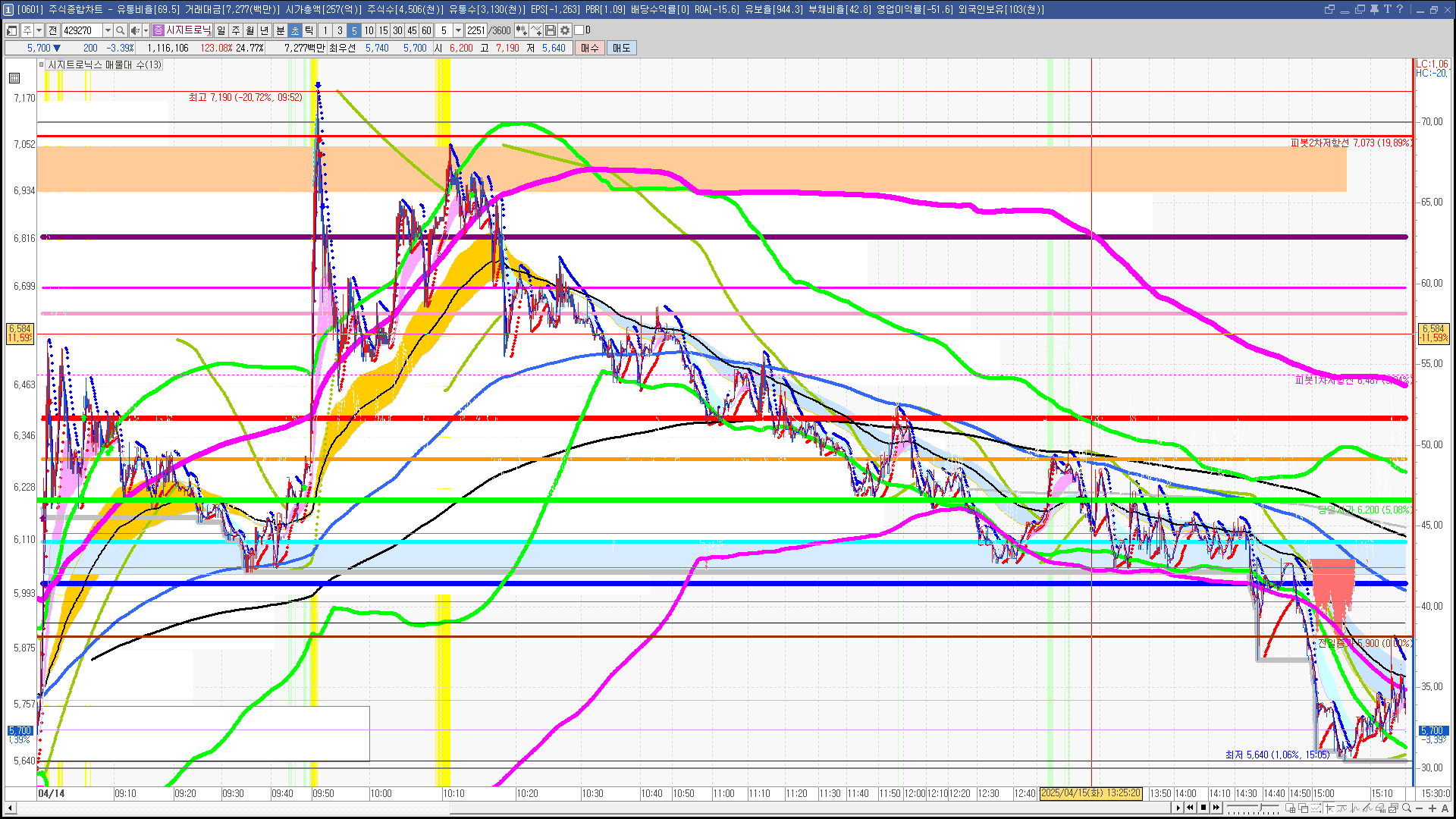Open the 주 market type dropdown arrow

[39, 30]
